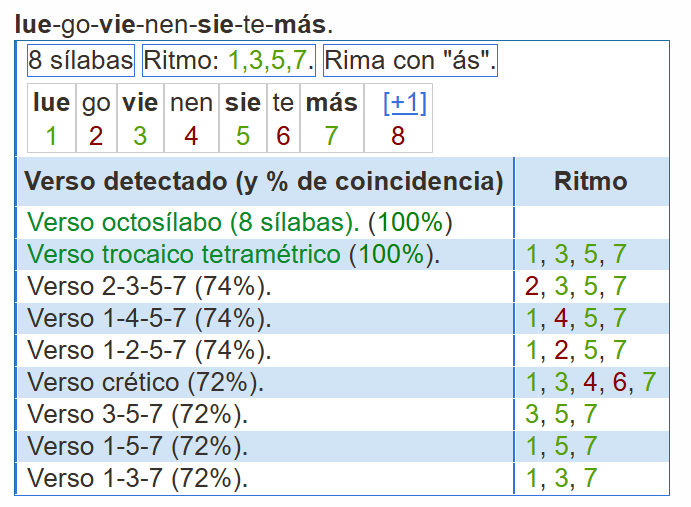Select the 'Verso 1-4-5-7 (74%)' row
The width and height of the screenshot is (691, 507).
pyautogui.click(x=343, y=318)
